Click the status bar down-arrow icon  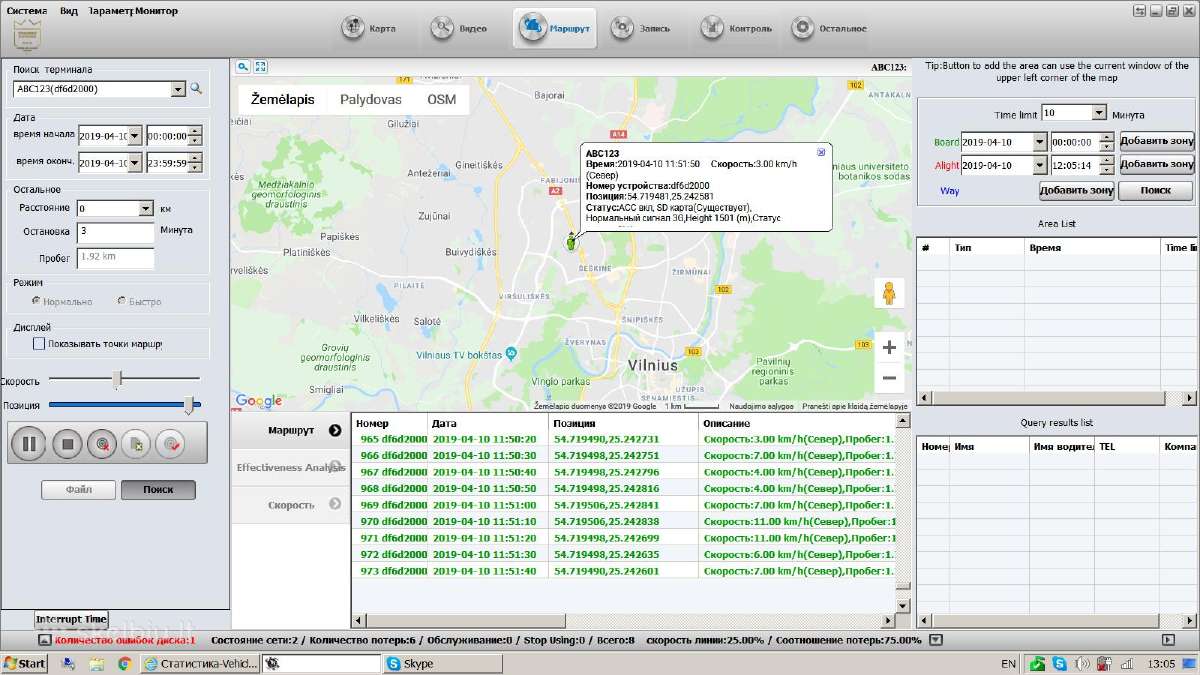pos(935,640)
